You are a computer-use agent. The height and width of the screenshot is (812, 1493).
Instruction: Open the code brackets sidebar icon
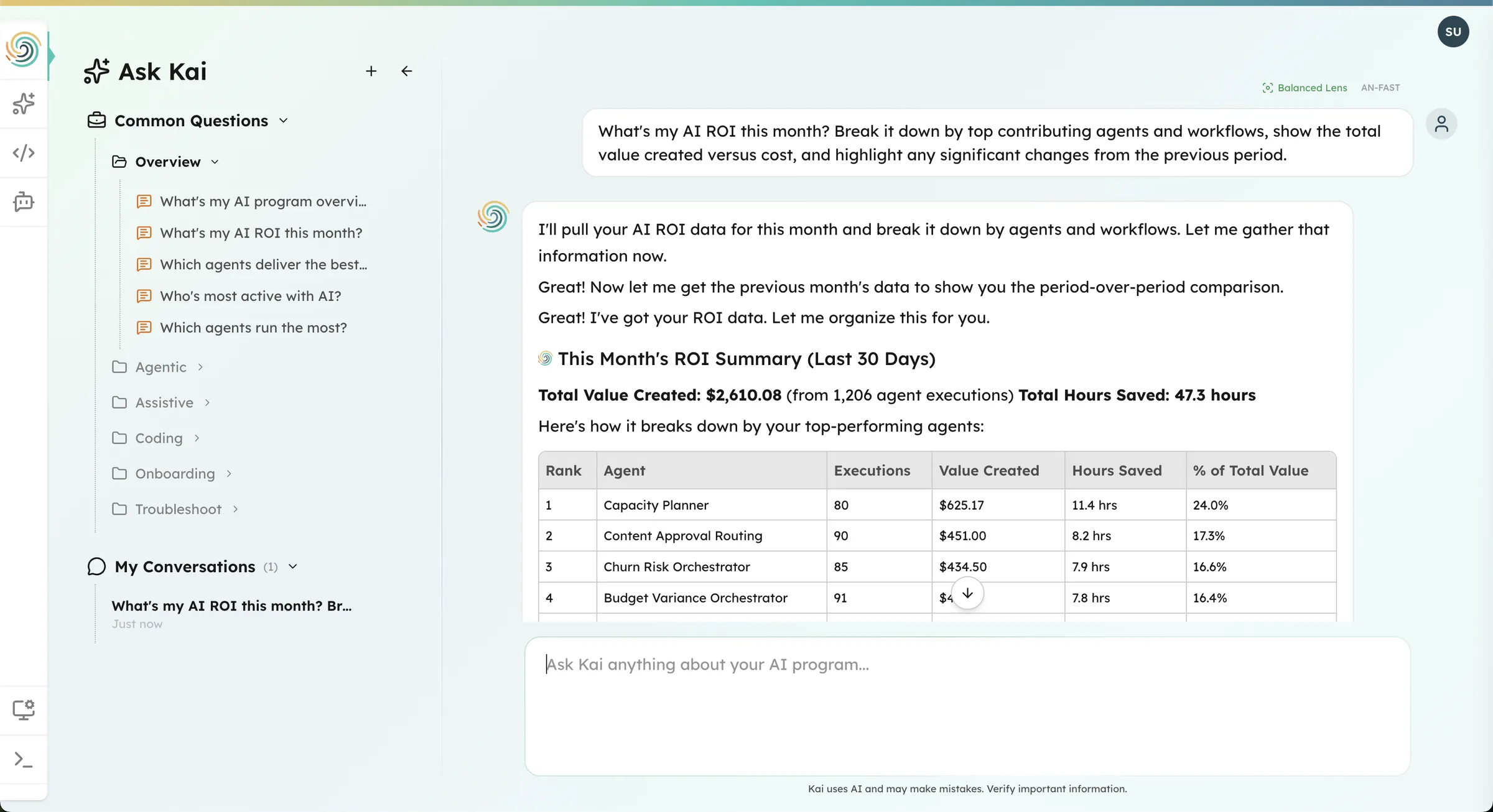24,153
